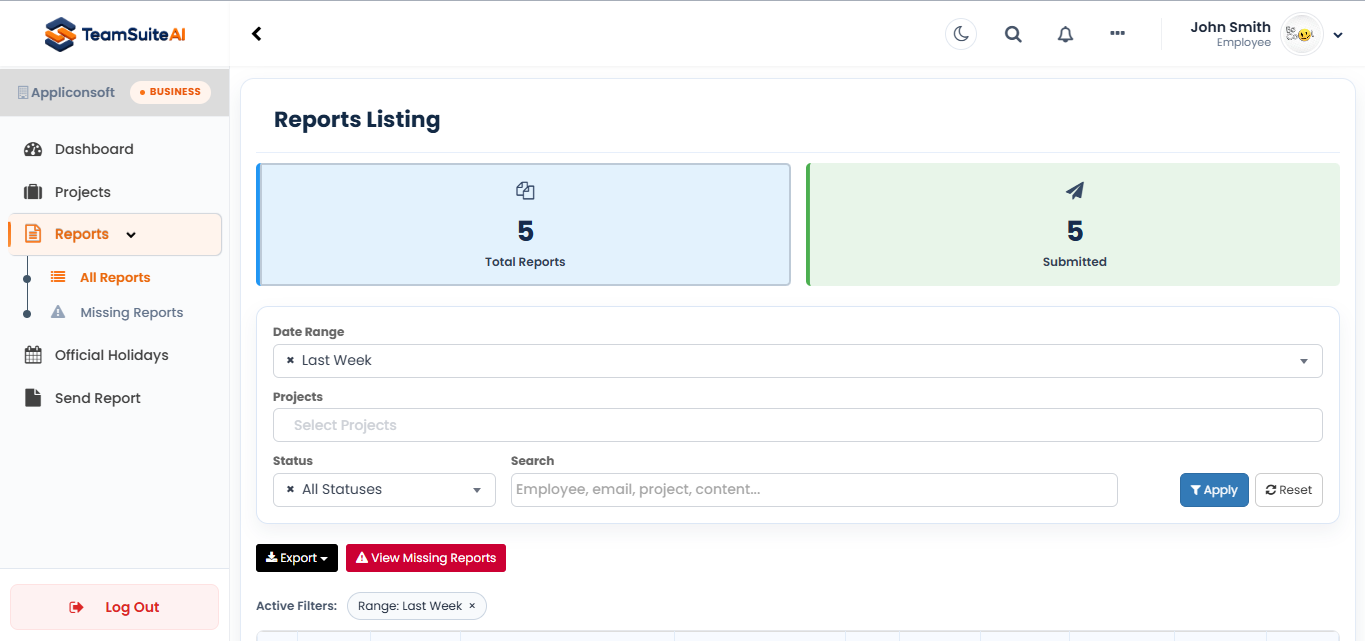Open the three-dots more menu
The width and height of the screenshot is (1365, 641).
coord(1117,33)
